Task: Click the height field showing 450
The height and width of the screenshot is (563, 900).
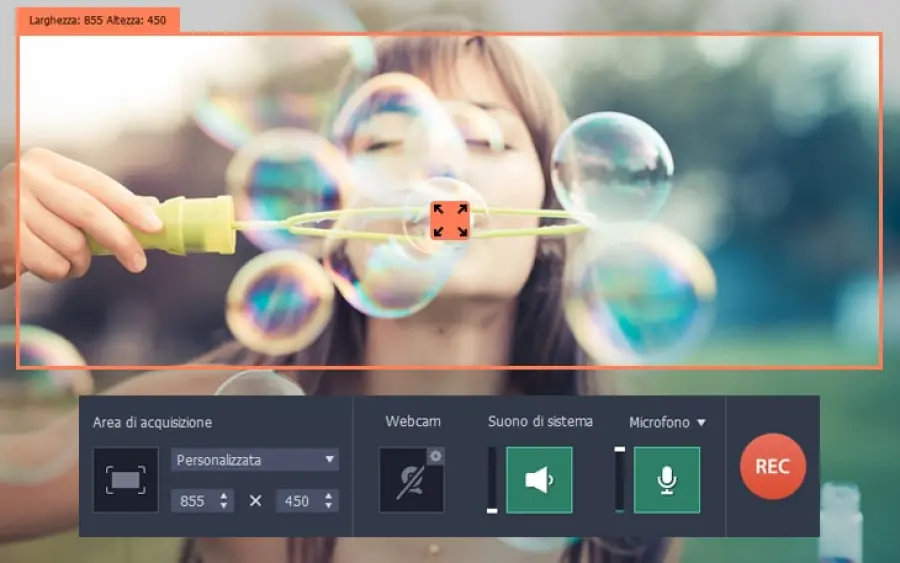Action: (298, 501)
